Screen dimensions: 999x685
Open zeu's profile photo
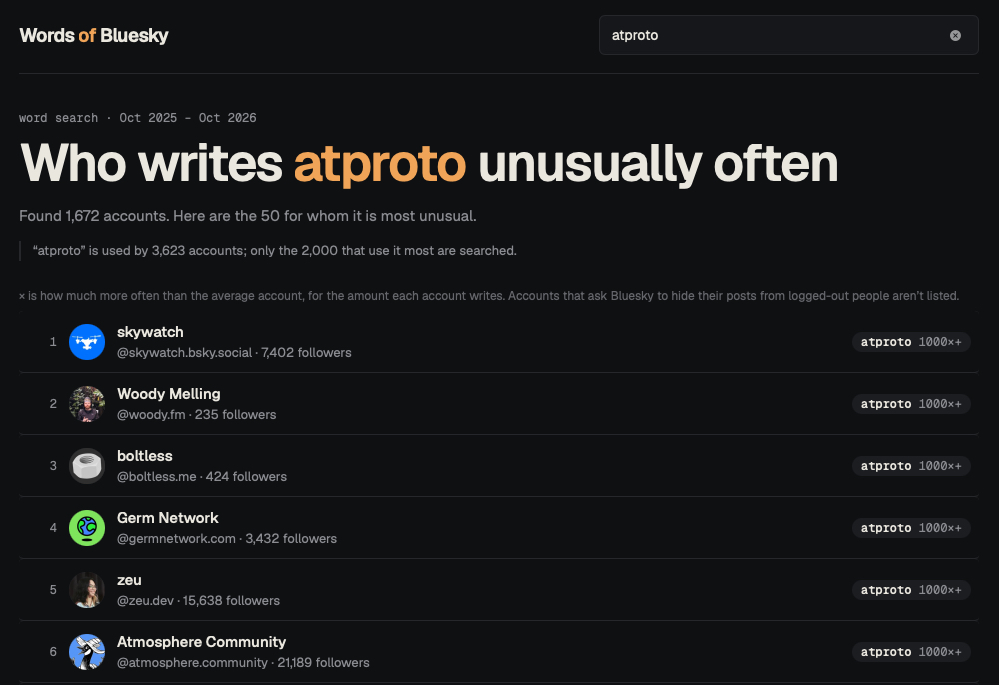point(87,590)
